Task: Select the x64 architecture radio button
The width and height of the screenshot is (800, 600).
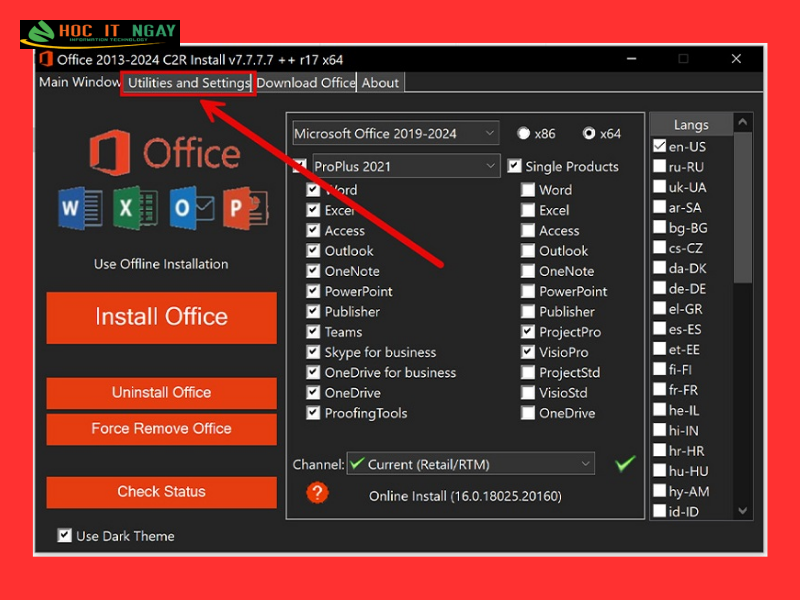Action: [x=589, y=134]
